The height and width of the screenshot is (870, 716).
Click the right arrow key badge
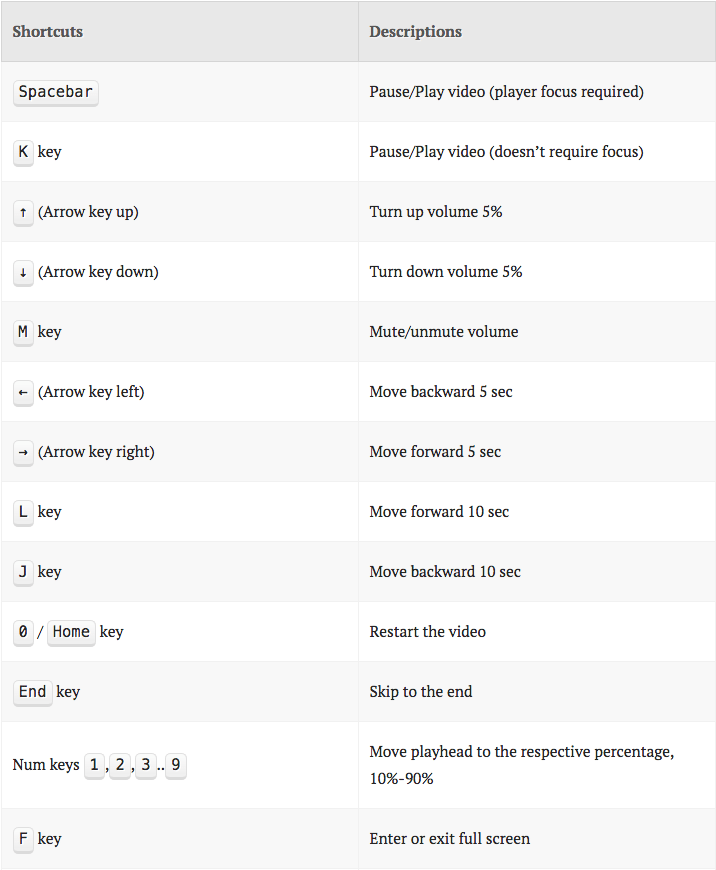pos(23,452)
